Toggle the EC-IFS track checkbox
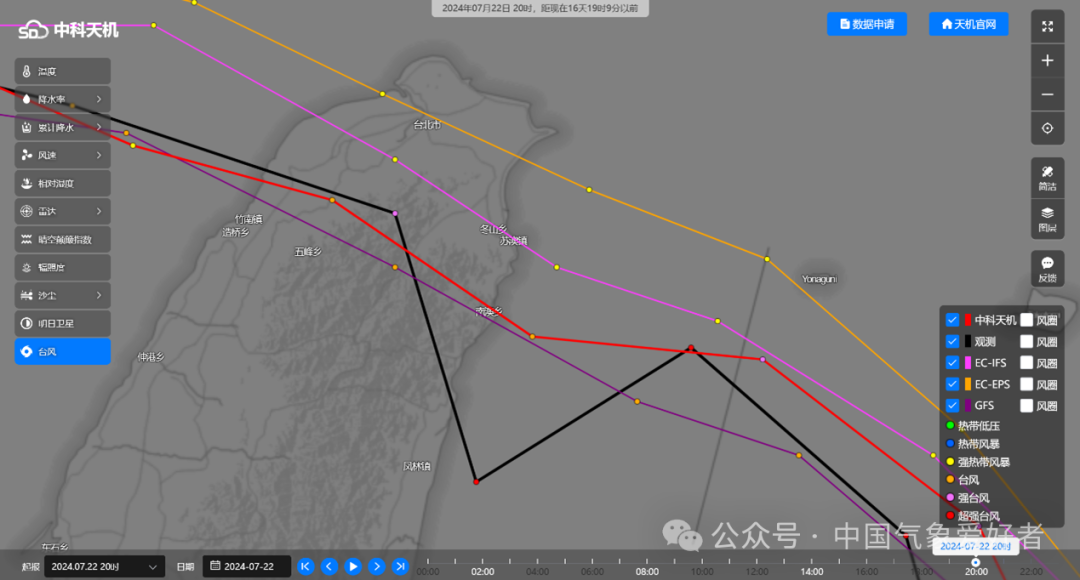Image resolution: width=1080 pixels, height=580 pixels. pos(952,363)
